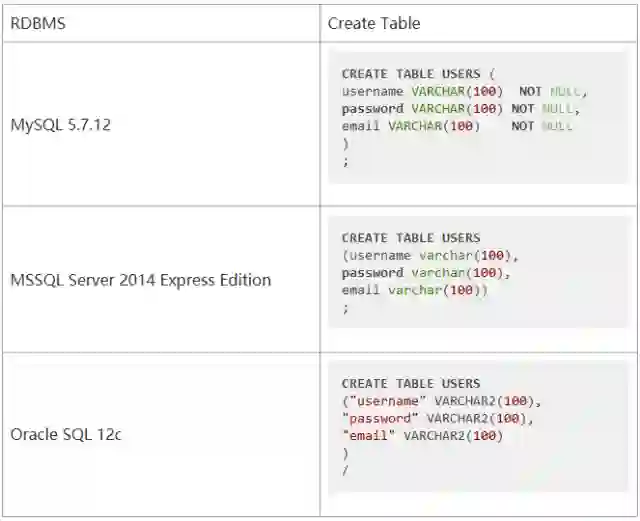
Task: Select the Oracle SQL 12c row label
Action: pyautogui.click(x=65, y=435)
